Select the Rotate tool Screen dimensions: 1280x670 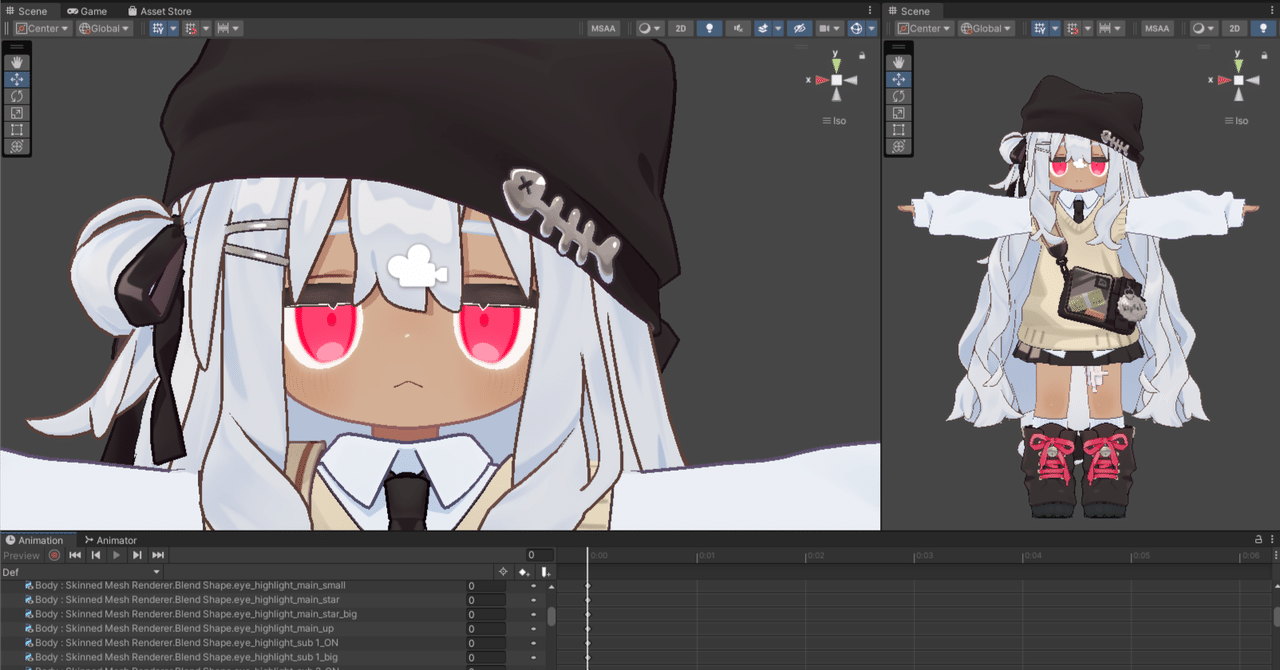[16, 96]
